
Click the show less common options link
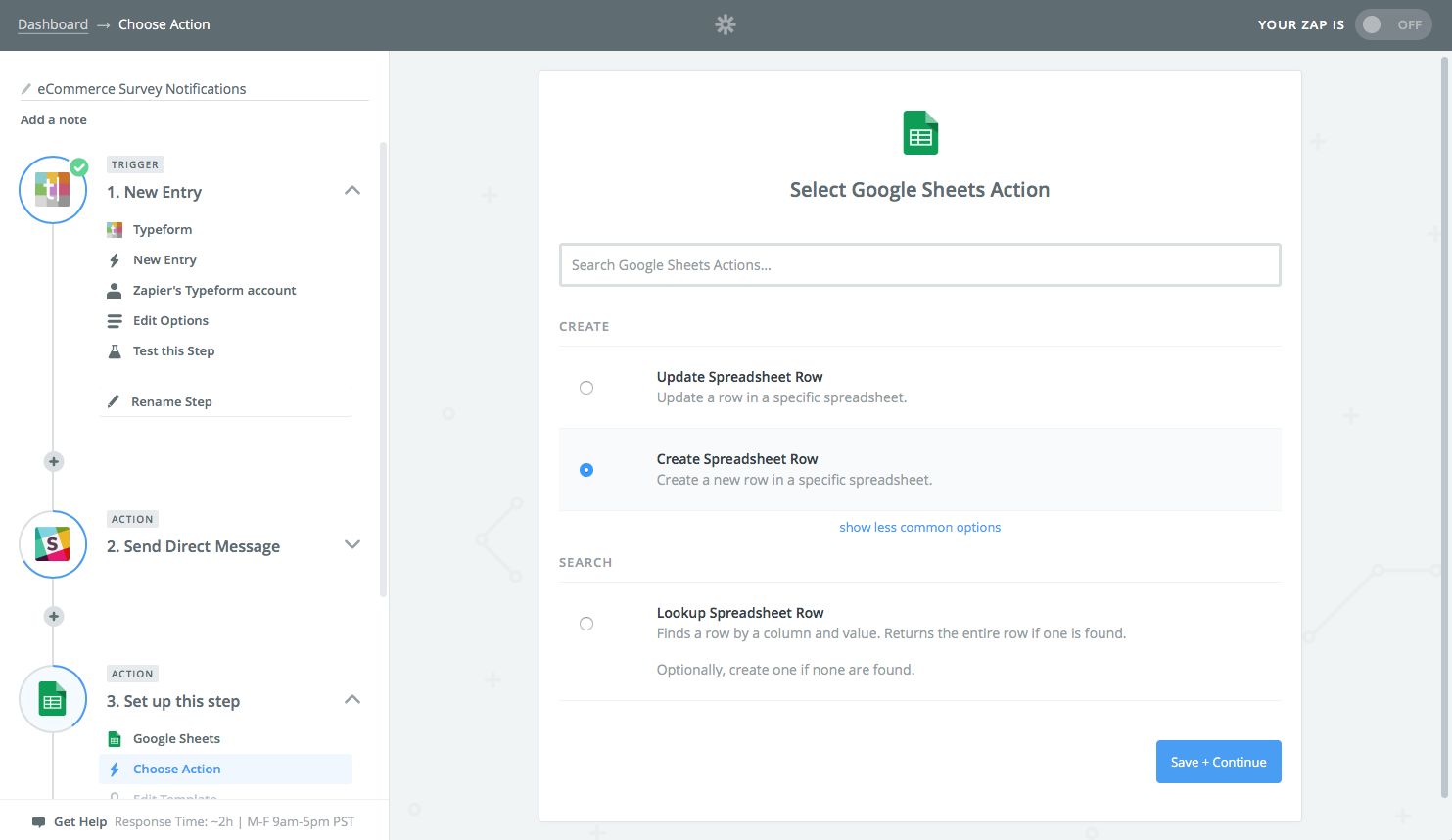point(919,528)
